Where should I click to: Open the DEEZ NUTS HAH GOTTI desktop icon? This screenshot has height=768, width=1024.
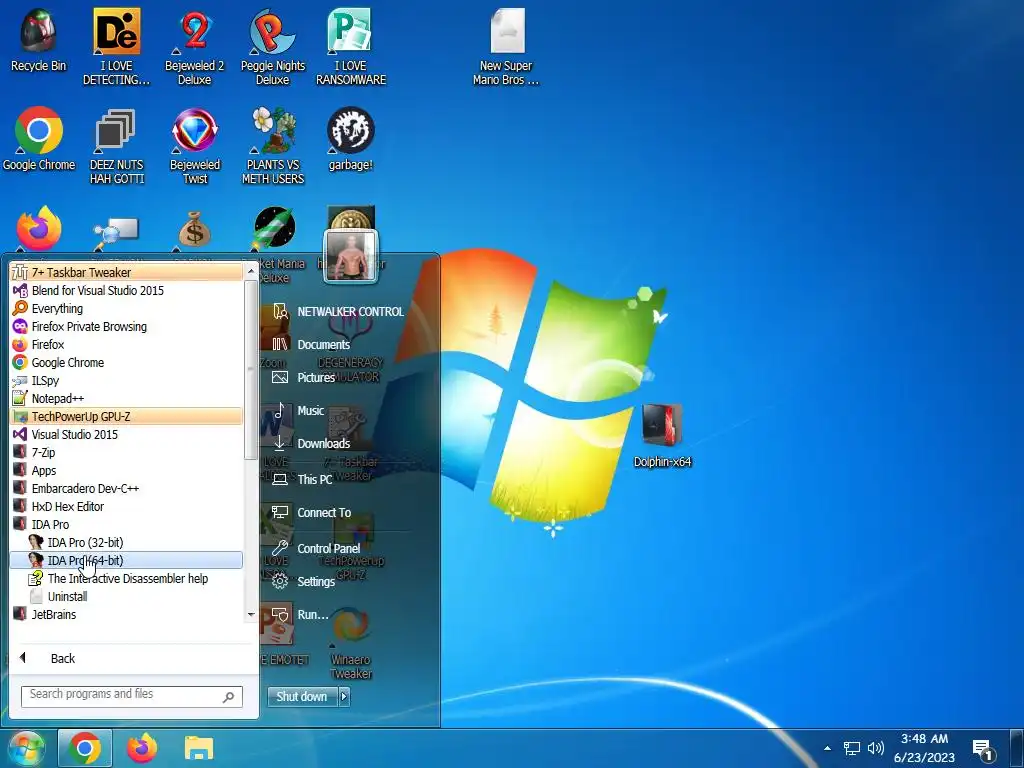point(116,145)
